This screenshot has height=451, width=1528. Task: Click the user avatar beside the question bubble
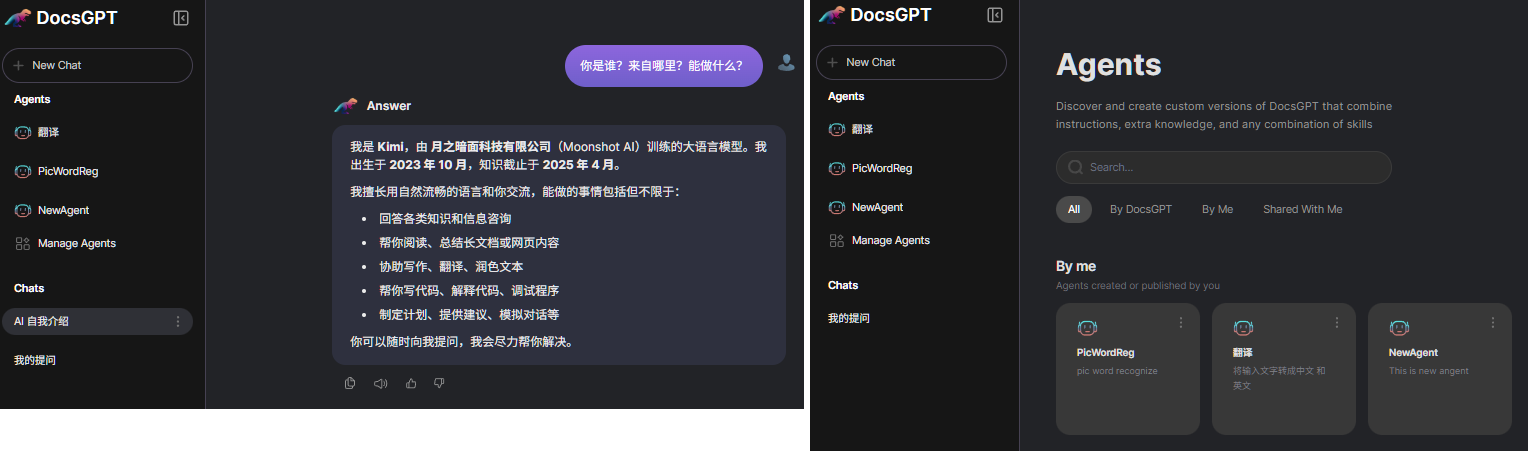click(x=787, y=63)
